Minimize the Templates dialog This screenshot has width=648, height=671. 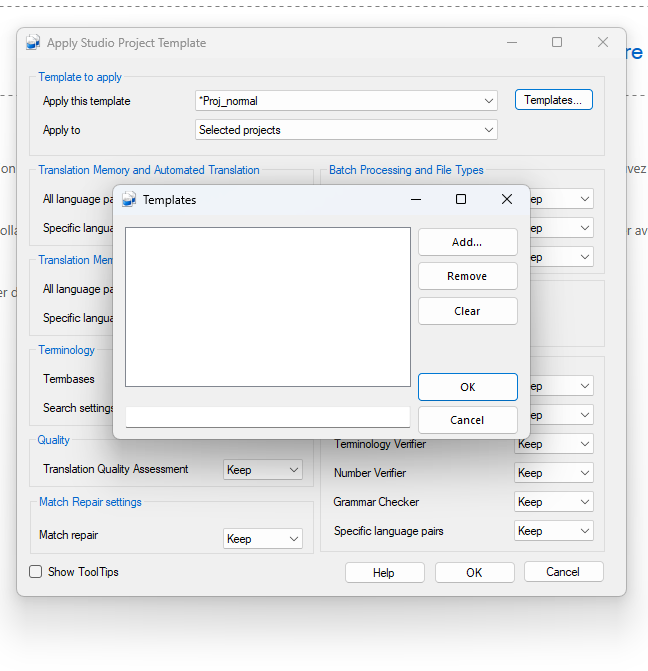[416, 199]
